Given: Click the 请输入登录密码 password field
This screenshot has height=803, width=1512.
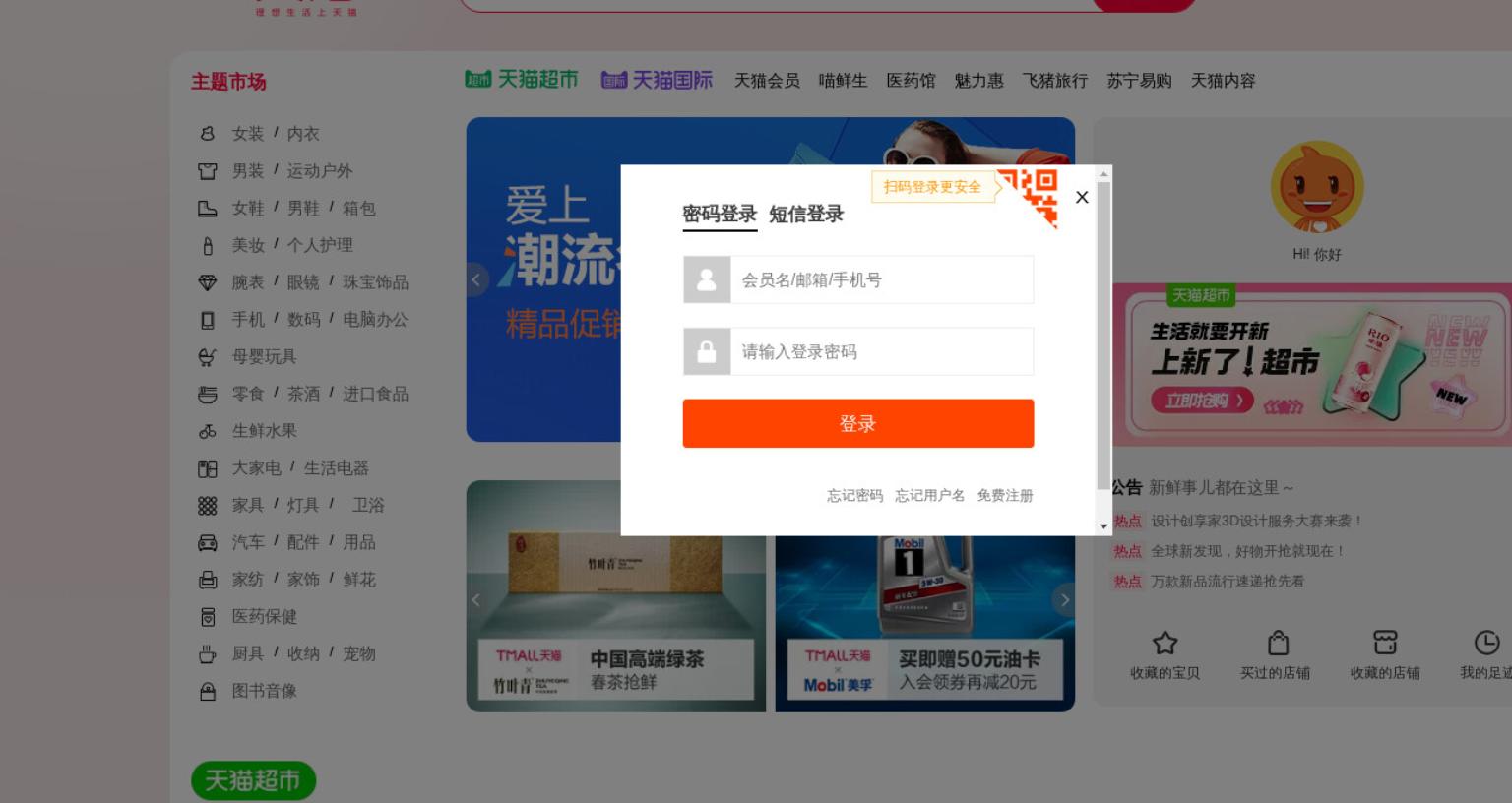Looking at the screenshot, I should click(882, 351).
